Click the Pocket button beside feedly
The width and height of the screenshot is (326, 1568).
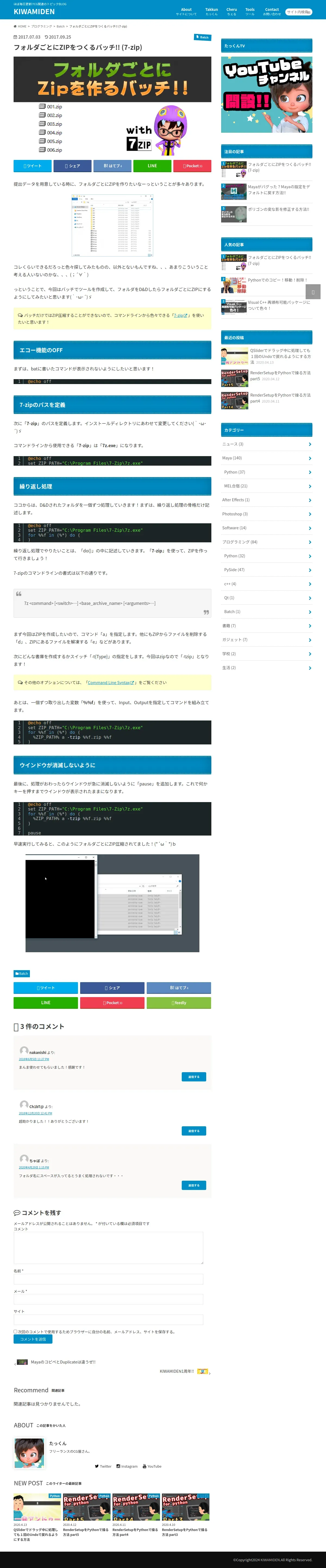point(112,1003)
